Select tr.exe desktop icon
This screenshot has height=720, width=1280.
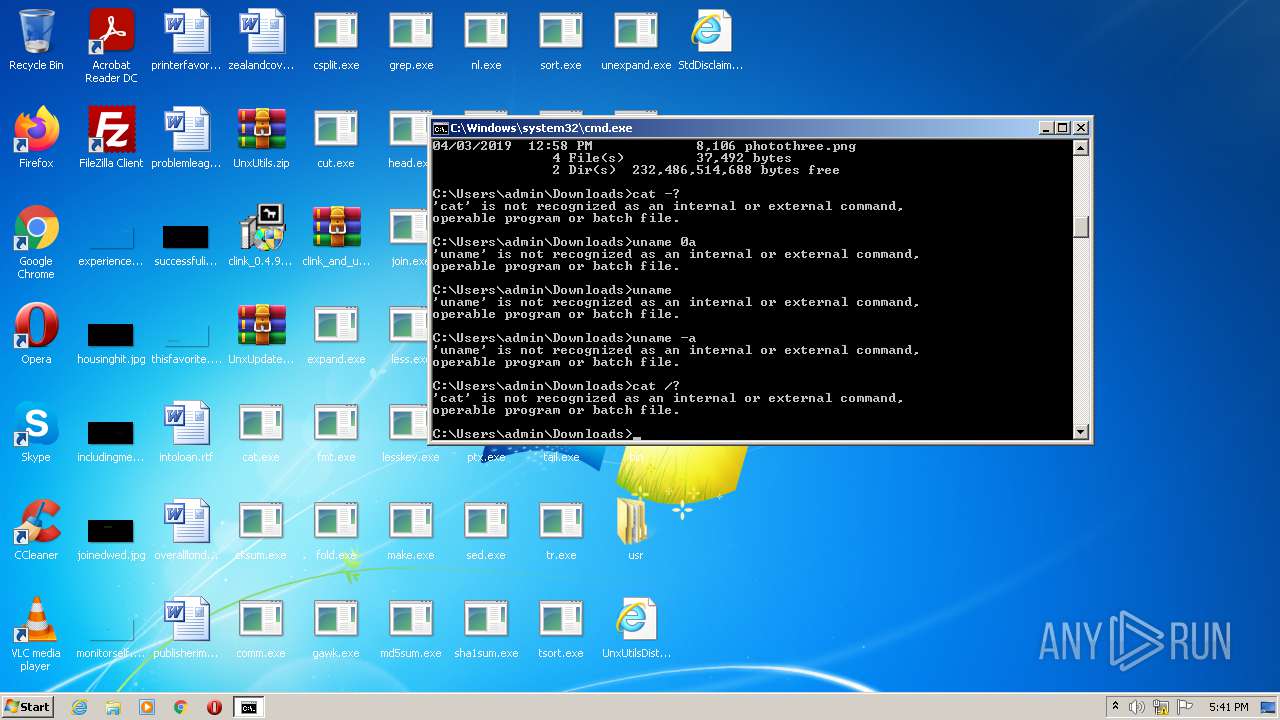[561, 530]
